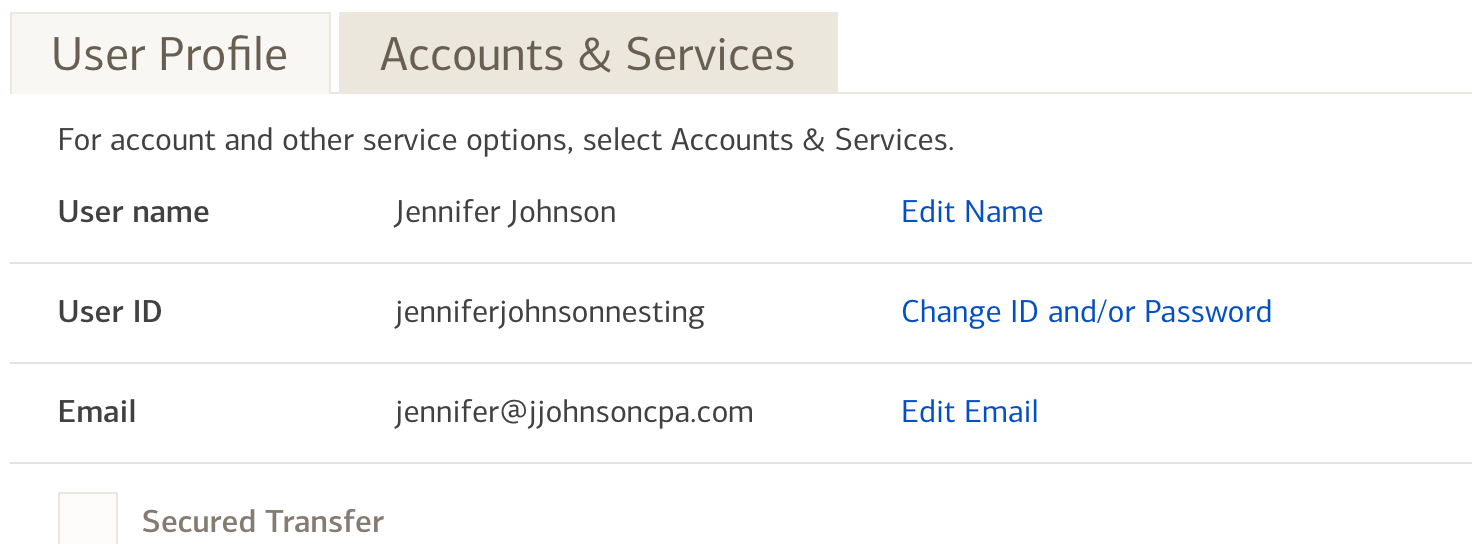Select the jennifer@jjohnsoncpa.com email address
Viewport: 1472px width, 544px height.
(x=574, y=412)
